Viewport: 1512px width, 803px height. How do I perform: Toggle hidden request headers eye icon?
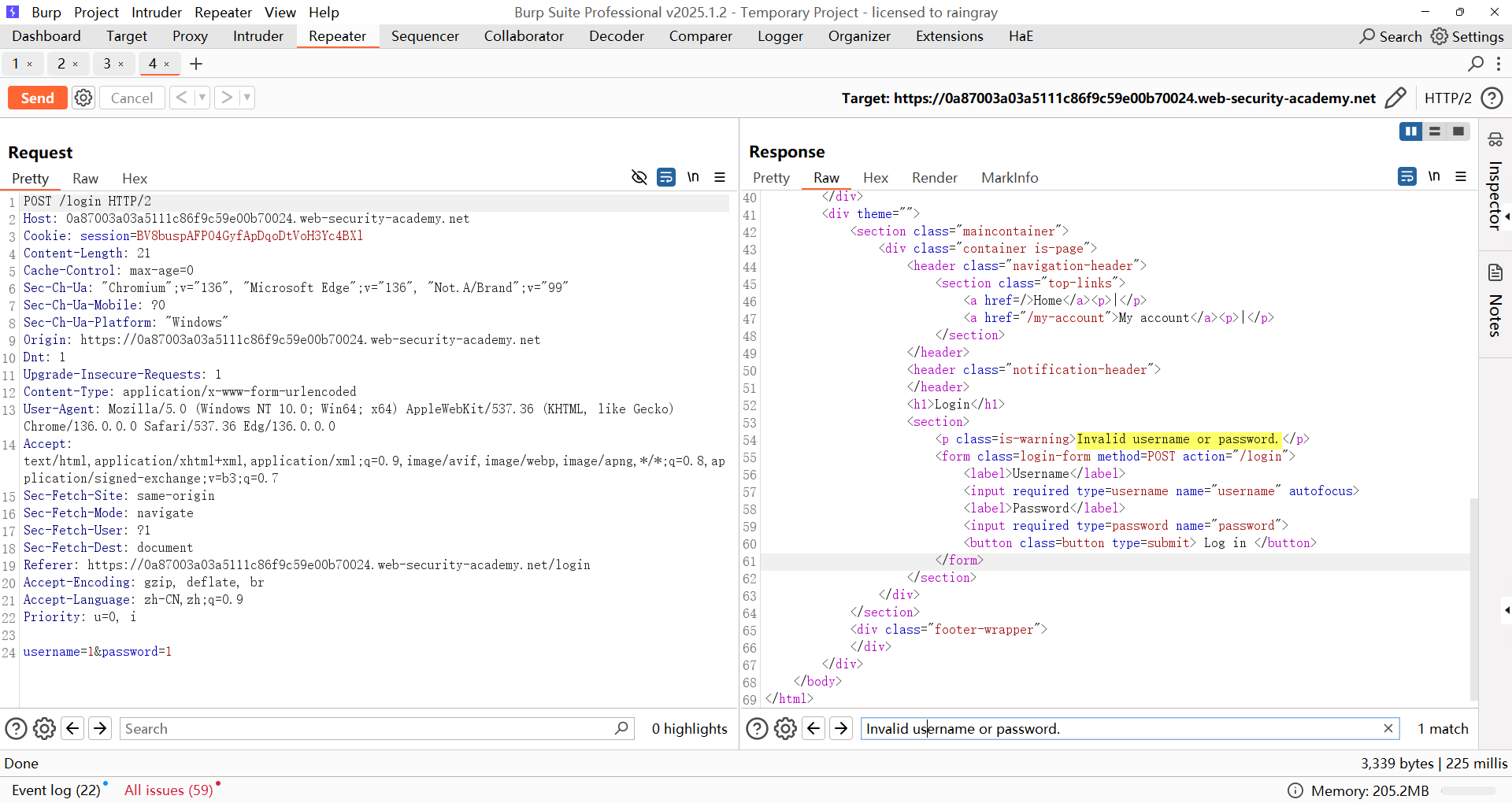[x=639, y=177]
